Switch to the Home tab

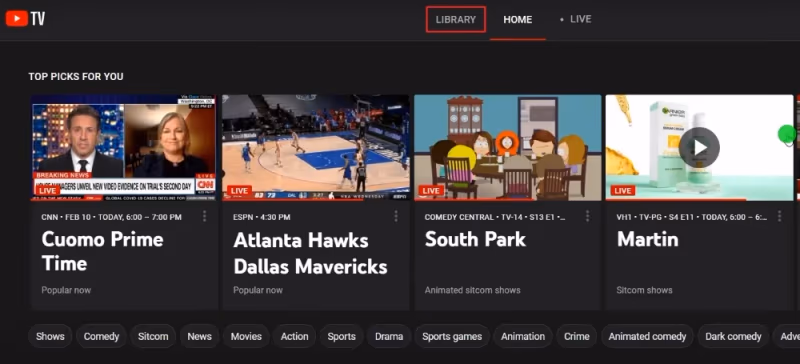tap(517, 19)
